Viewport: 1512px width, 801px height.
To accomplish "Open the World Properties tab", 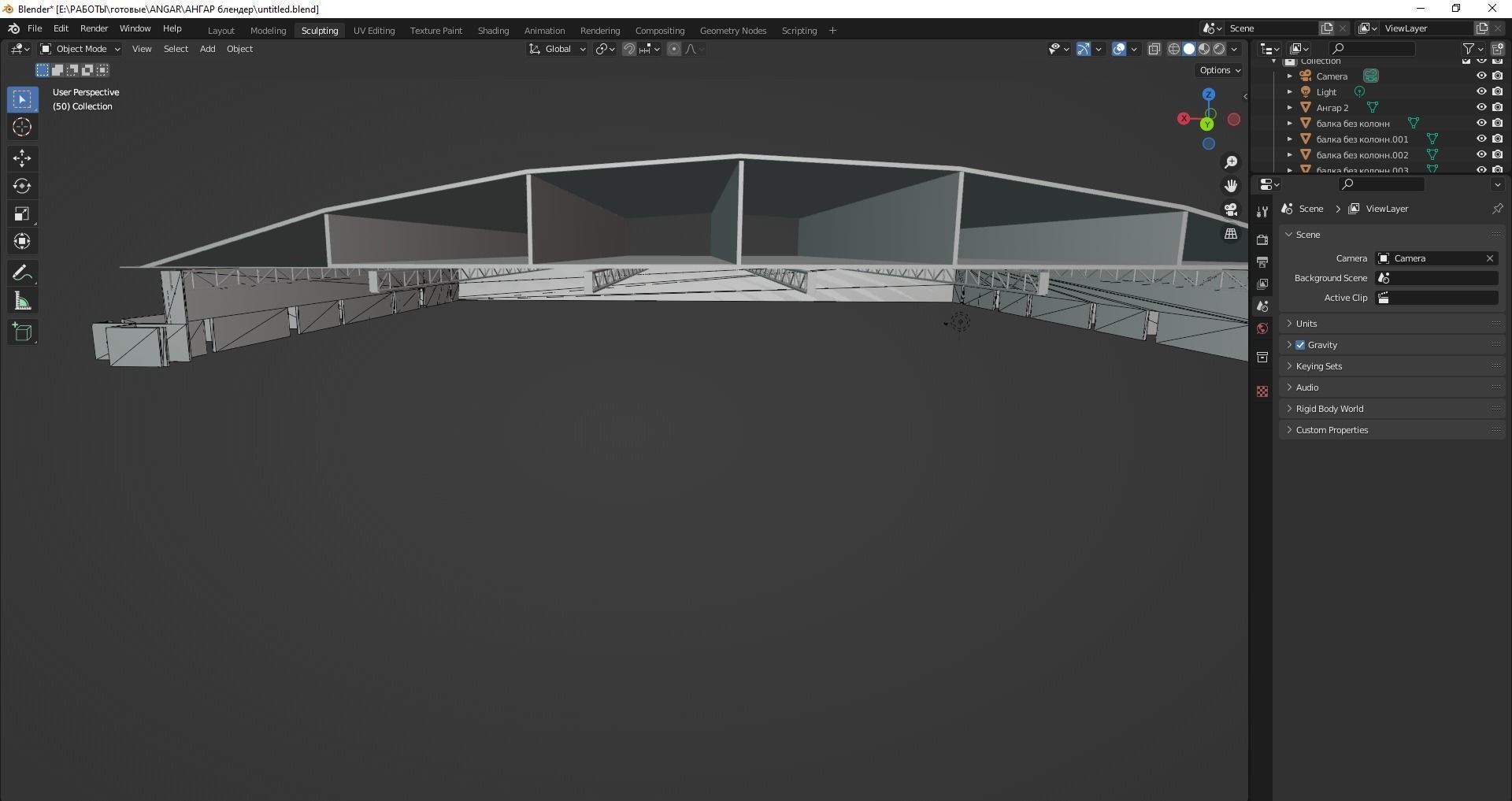I will (x=1262, y=328).
